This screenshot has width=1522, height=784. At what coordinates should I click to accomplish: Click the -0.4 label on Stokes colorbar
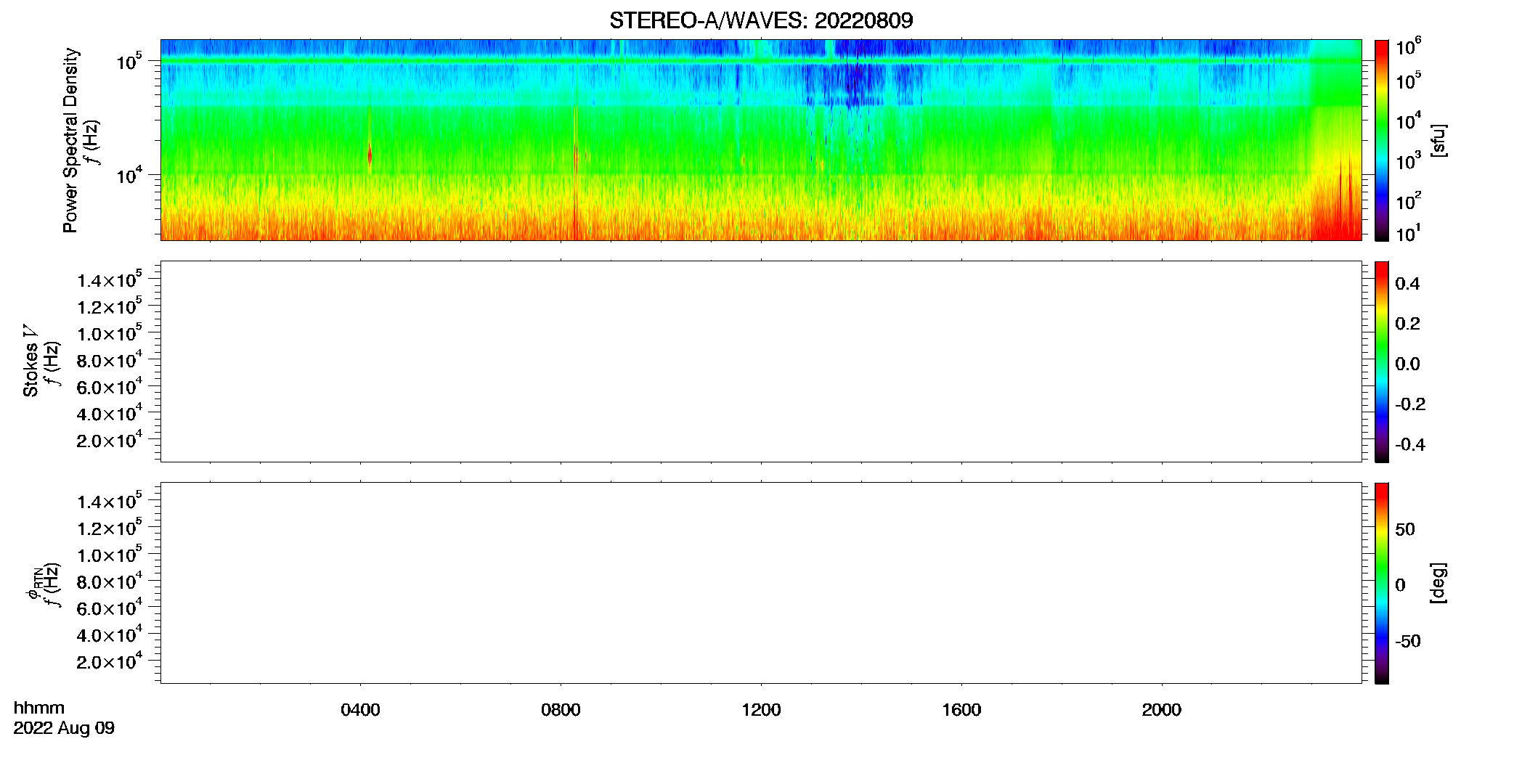(x=1410, y=444)
